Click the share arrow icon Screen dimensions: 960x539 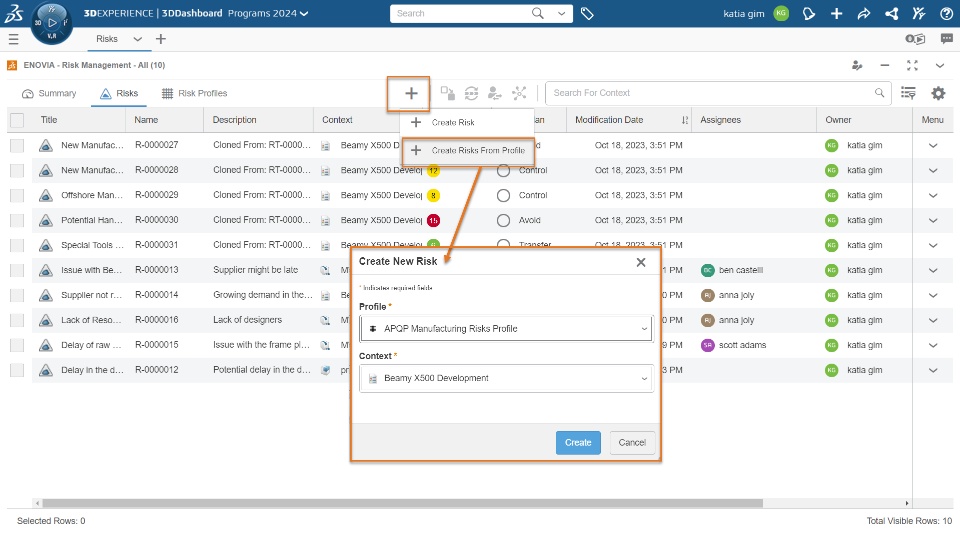click(x=864, y=13)
